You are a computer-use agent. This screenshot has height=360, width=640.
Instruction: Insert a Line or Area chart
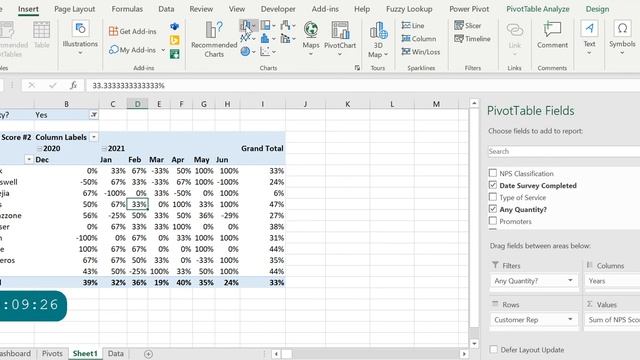point(248,38)
